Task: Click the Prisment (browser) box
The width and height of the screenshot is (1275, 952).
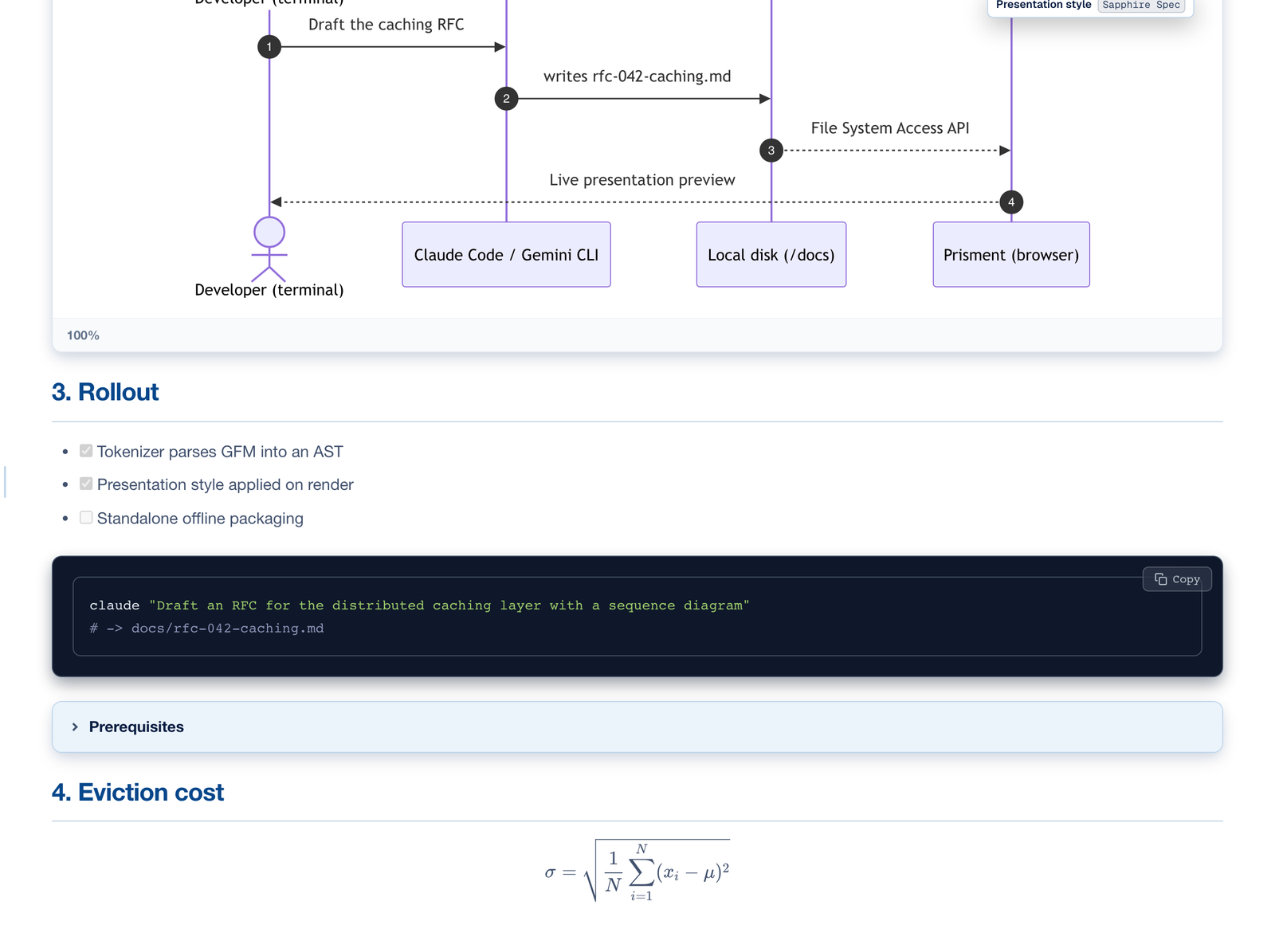Action: 1011,255
